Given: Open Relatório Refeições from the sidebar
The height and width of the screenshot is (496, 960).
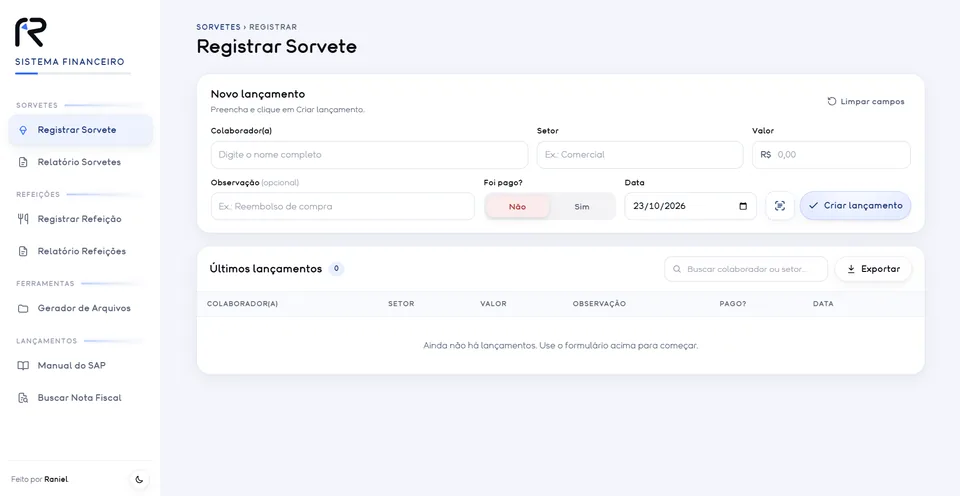Looking at the screenshot, I should [x=80, y=251].
